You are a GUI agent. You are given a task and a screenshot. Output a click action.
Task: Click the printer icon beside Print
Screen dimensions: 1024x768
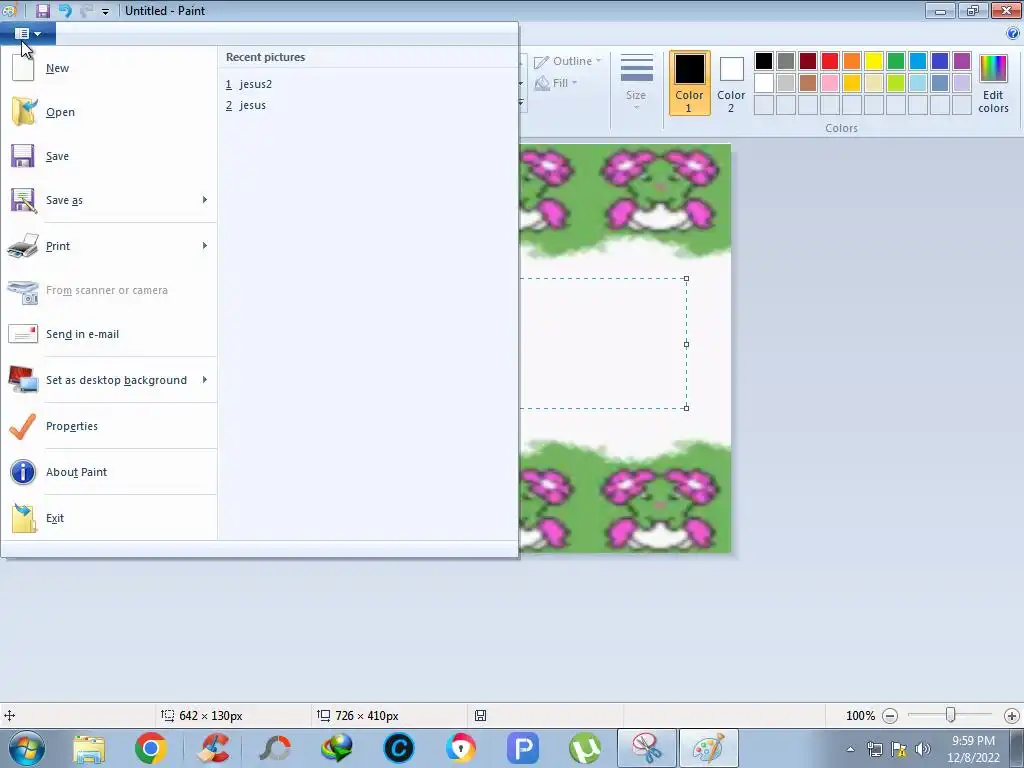(23, 246)
